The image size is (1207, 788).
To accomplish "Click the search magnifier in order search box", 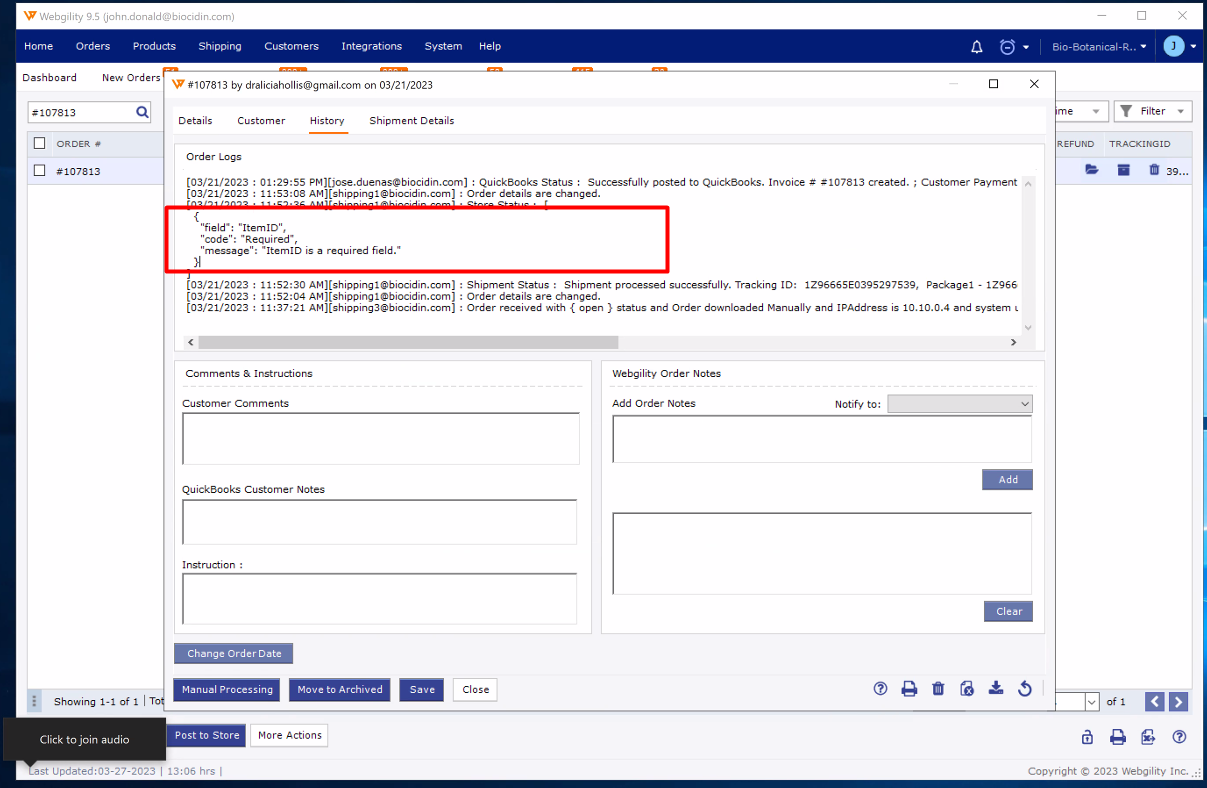I will (142, 113).
